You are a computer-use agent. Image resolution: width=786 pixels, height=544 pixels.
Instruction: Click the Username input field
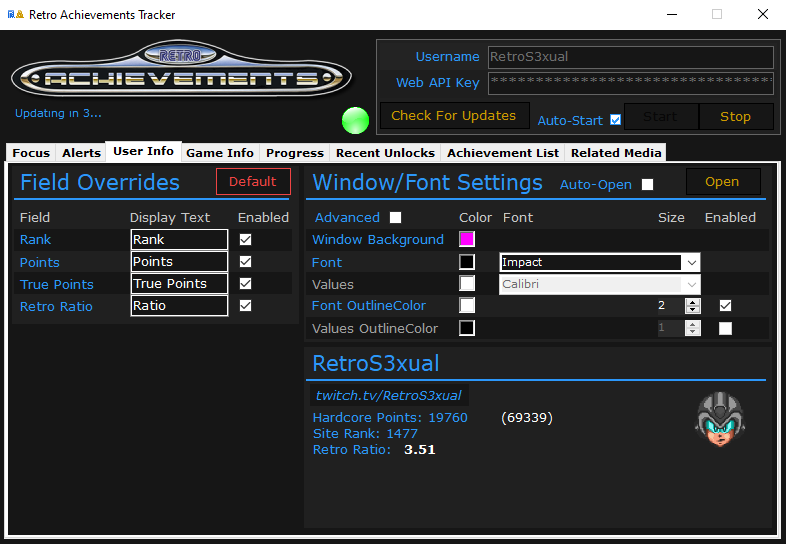[x=631, y=57]
